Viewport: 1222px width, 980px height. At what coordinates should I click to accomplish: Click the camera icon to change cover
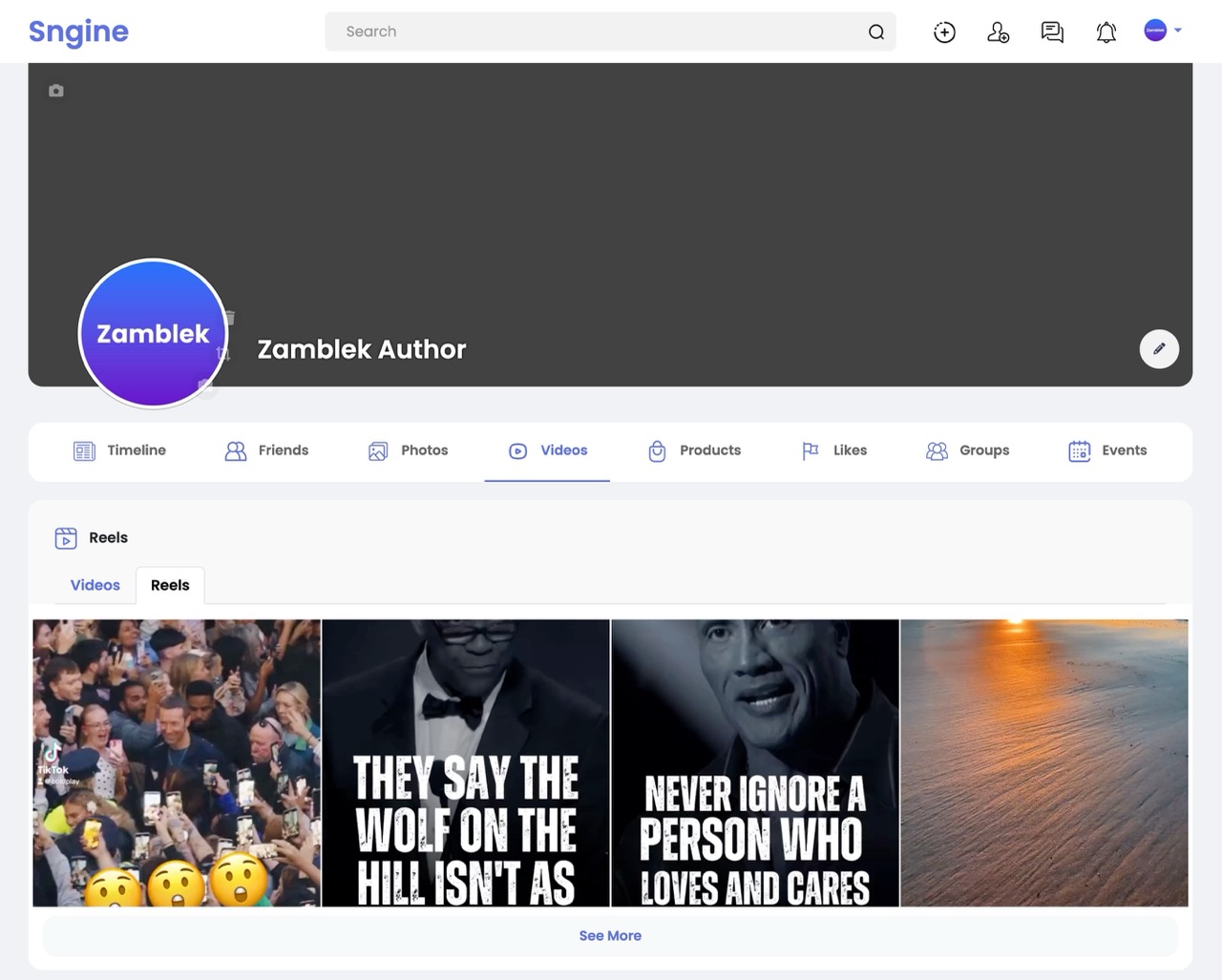click(56, 91)
